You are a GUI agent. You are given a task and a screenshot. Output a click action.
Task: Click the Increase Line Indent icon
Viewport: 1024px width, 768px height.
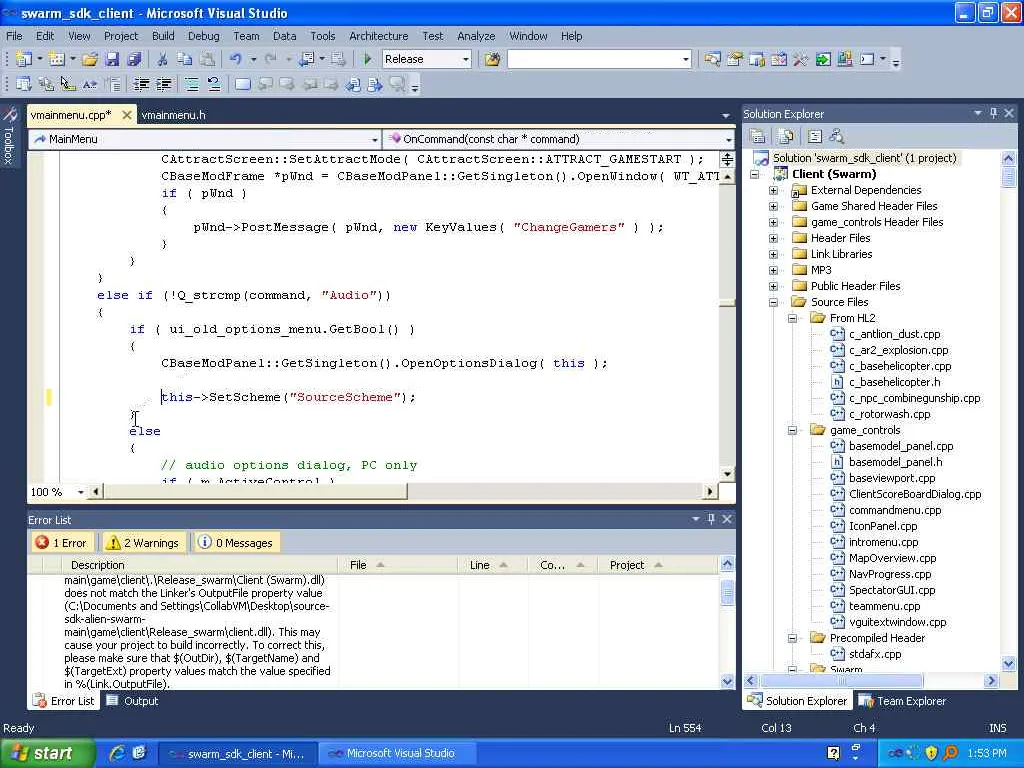pyautogui.click(x=163, y=84)
